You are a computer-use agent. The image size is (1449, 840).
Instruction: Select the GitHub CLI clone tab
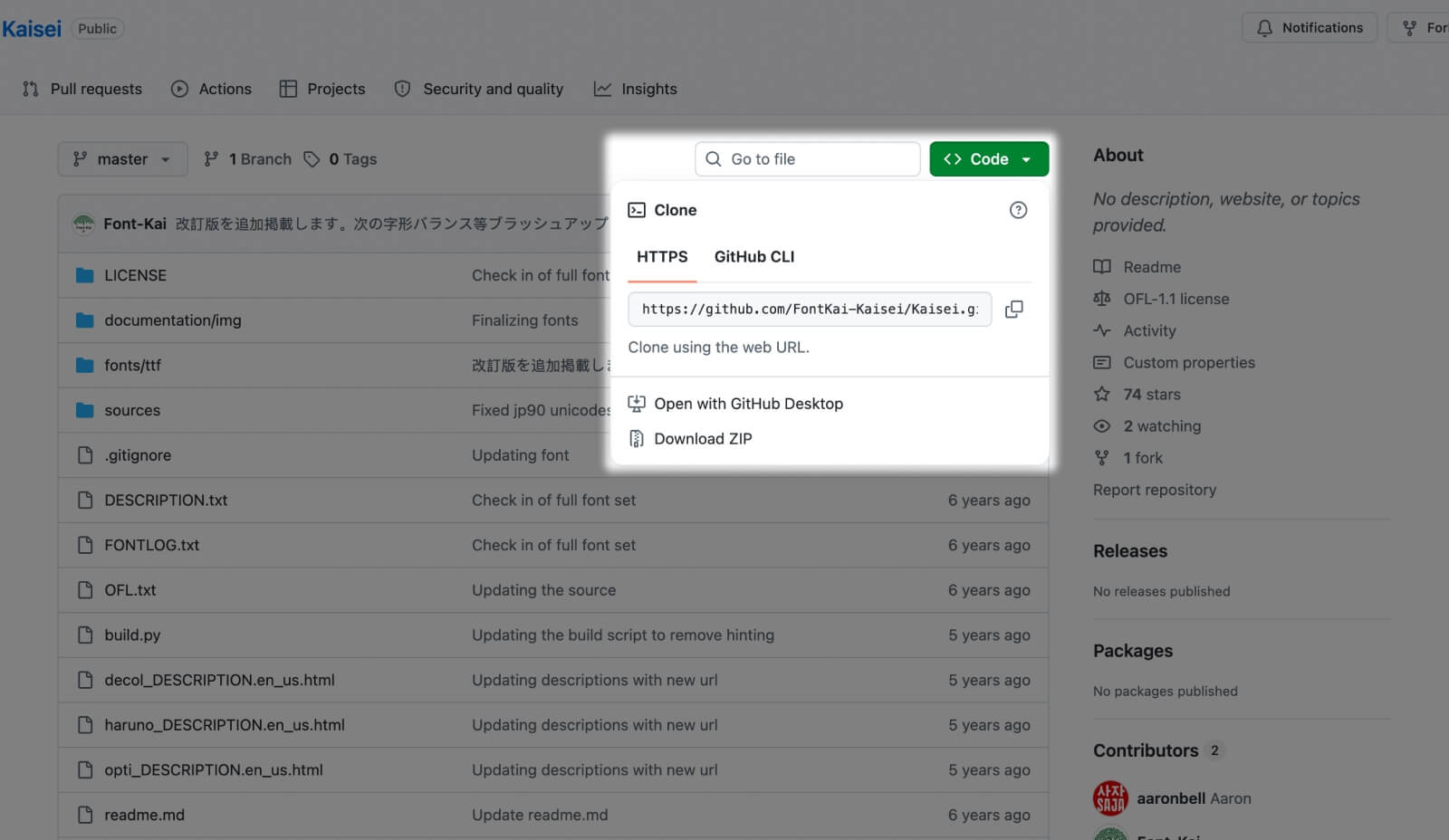point(754,257)
